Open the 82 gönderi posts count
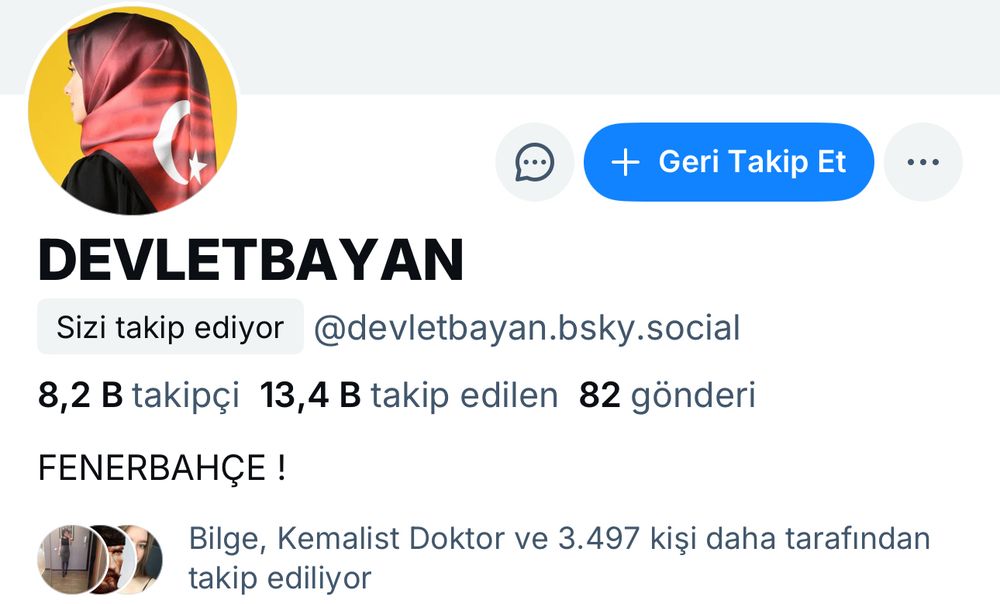 pos(667,395)
